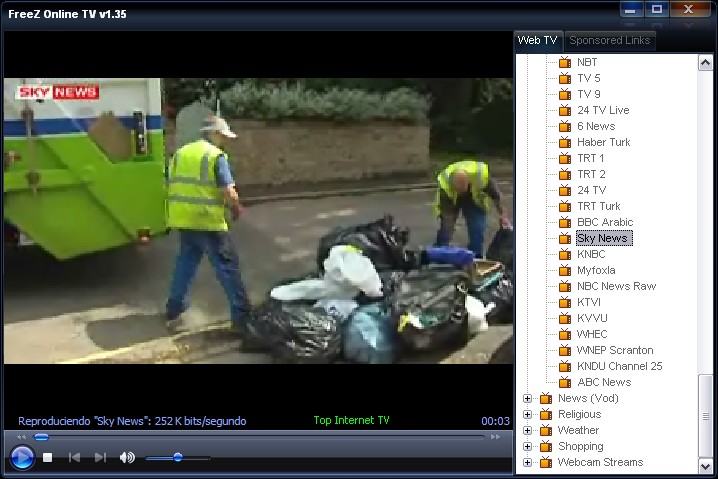Click the TV icon beside KTVI
The image size is (718, 479).
(565, 302)
